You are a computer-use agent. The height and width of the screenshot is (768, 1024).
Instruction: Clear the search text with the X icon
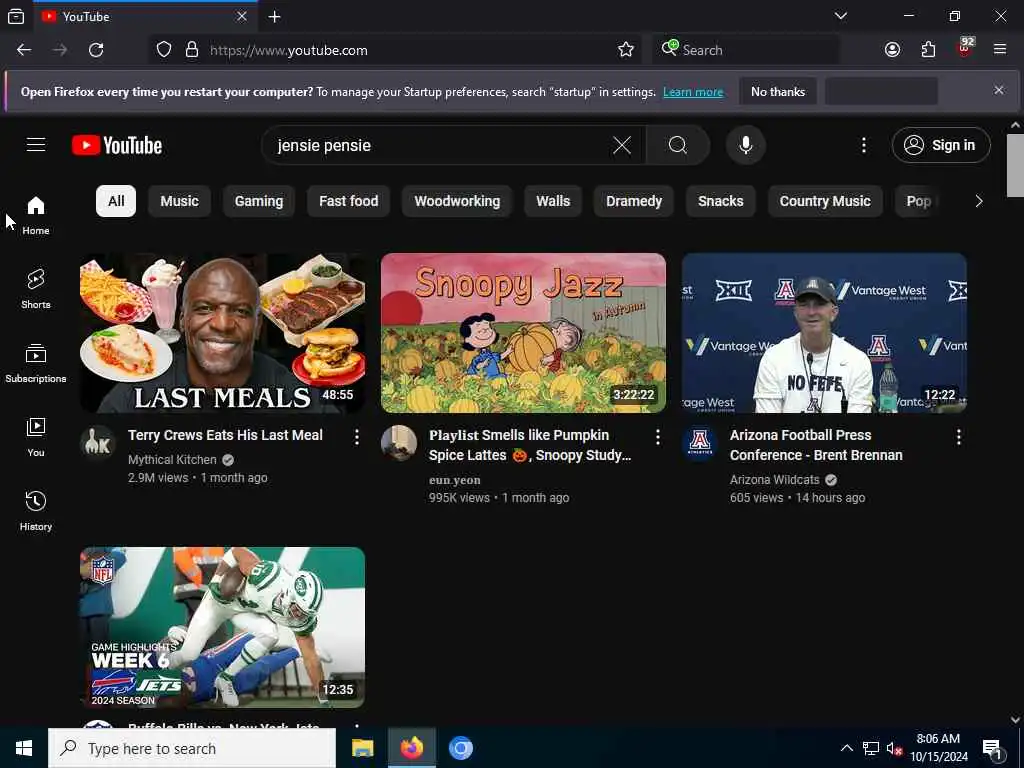pyautogui.click(x=622, y=145)
